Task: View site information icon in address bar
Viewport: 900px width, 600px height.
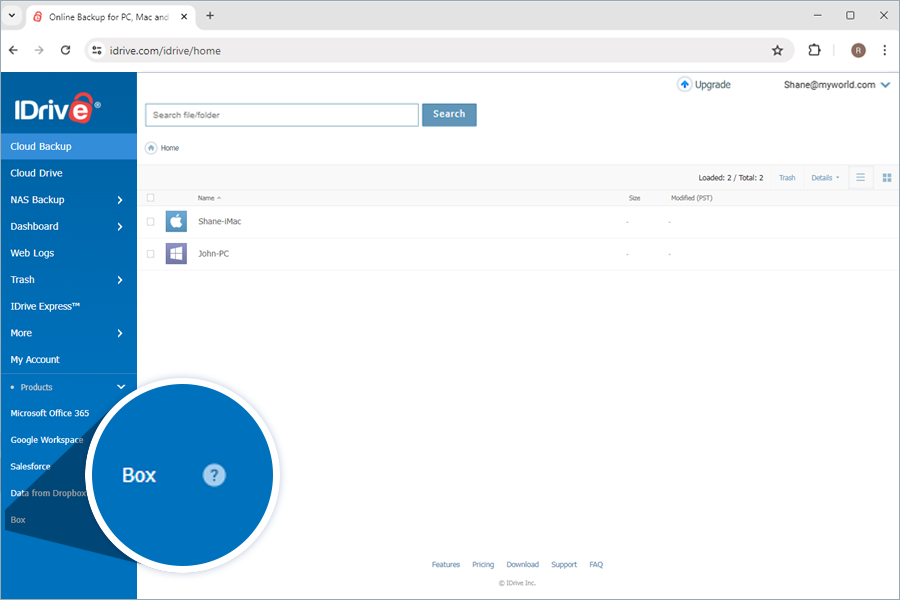Action: (97, 51)
